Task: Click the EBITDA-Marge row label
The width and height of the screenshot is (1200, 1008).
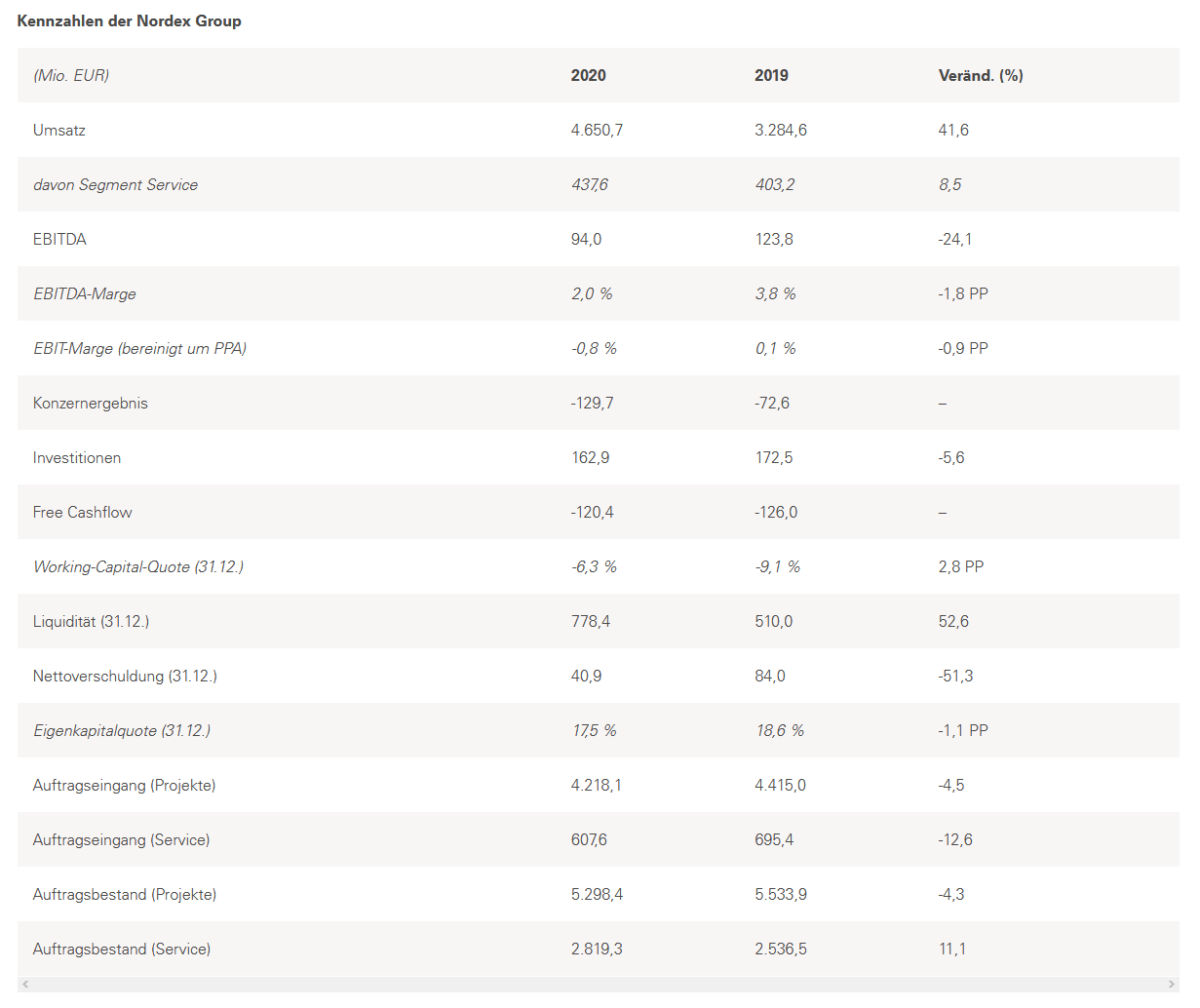Action: point(84,293)
